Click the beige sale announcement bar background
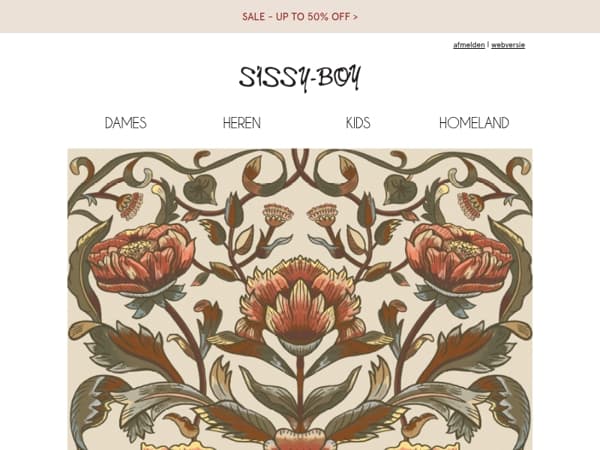 pos(115,16)
